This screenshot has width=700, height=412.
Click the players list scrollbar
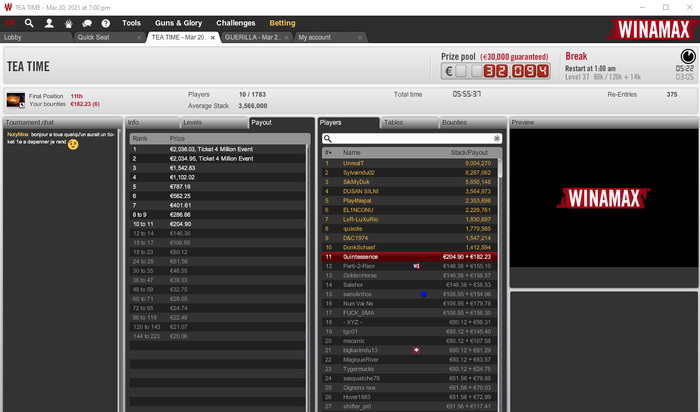(x=500, y=169)
